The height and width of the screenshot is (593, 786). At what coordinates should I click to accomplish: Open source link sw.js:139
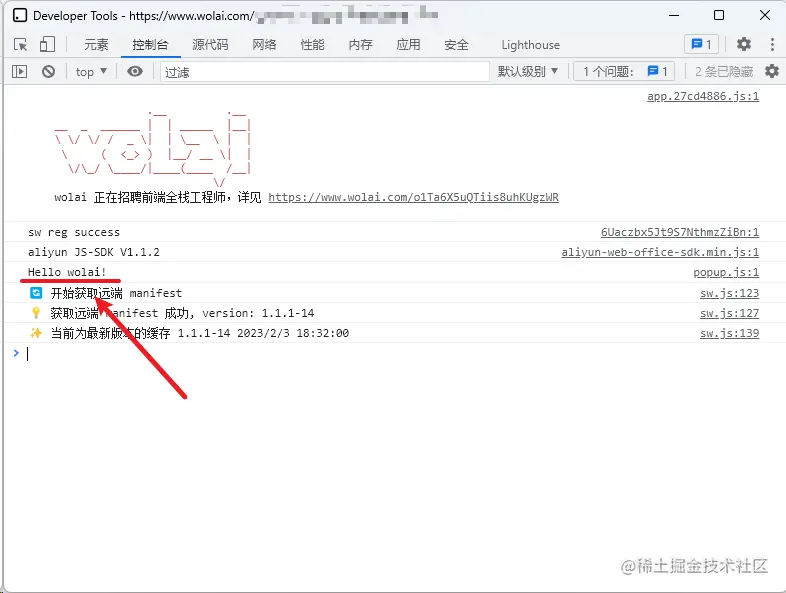click(x=729, y=333)
